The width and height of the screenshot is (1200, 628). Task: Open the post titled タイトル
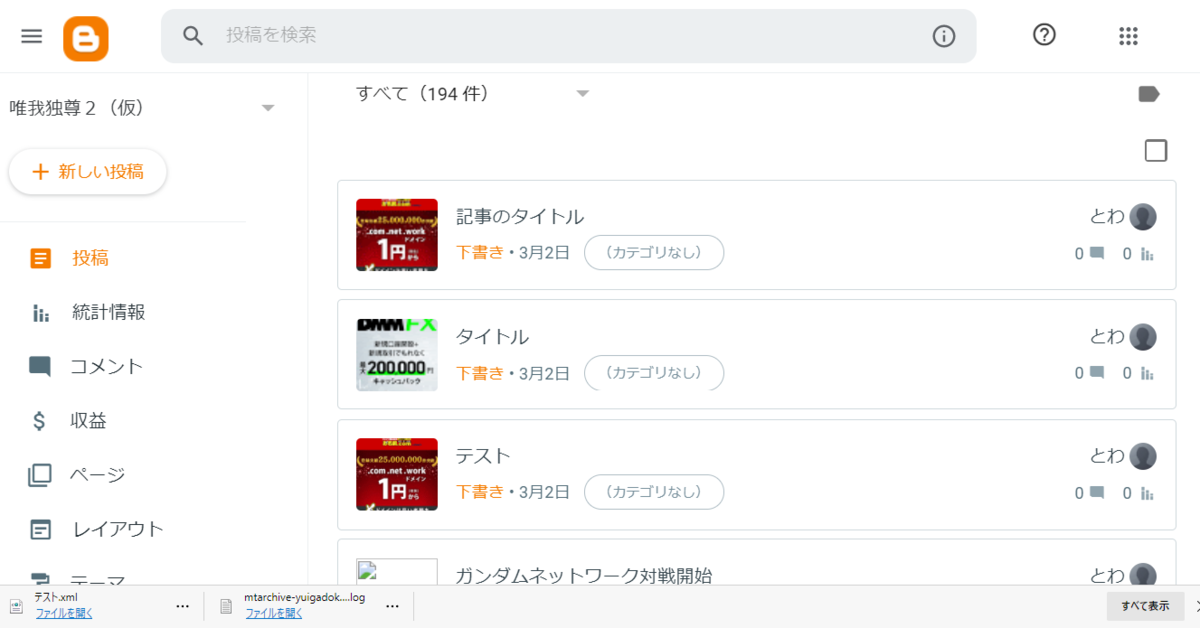pos(493,337)
